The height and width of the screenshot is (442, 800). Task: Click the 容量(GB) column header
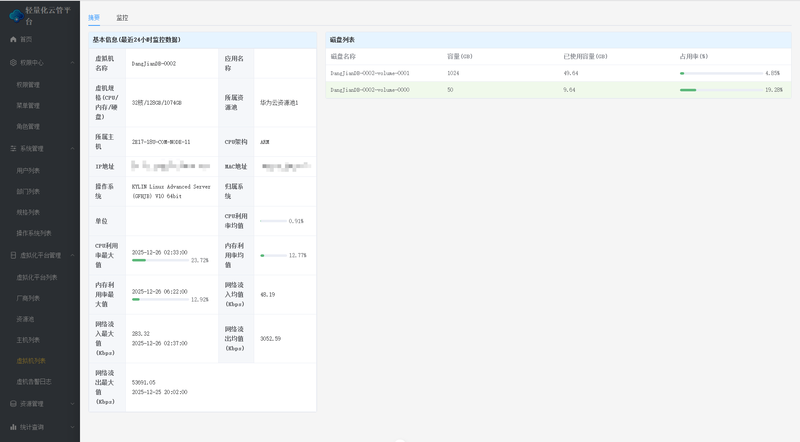click(x=460, y=56)
